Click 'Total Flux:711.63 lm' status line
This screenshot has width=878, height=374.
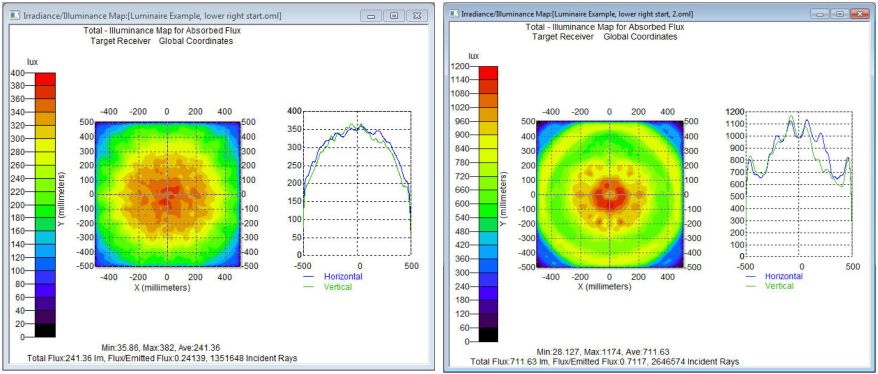[605, 362]
